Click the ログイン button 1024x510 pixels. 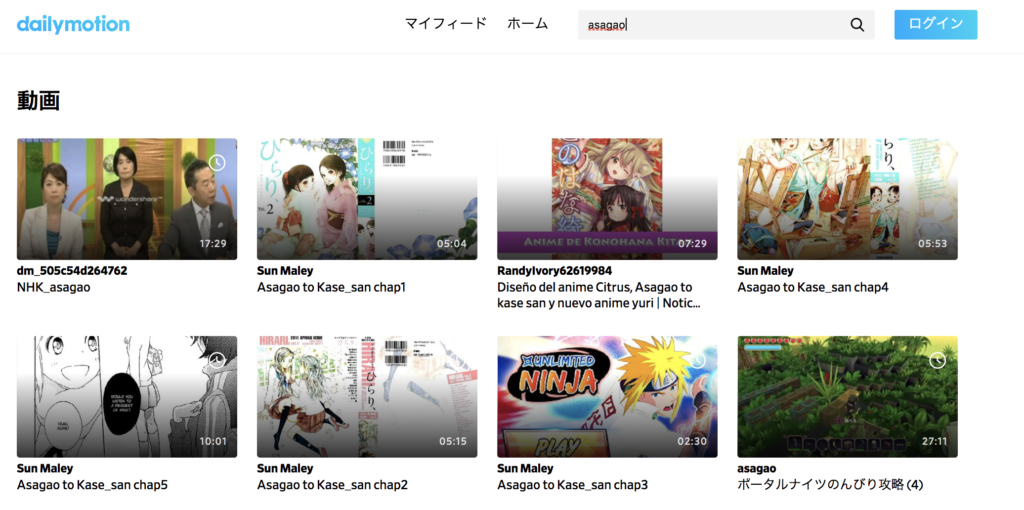[x=935, y=24]
